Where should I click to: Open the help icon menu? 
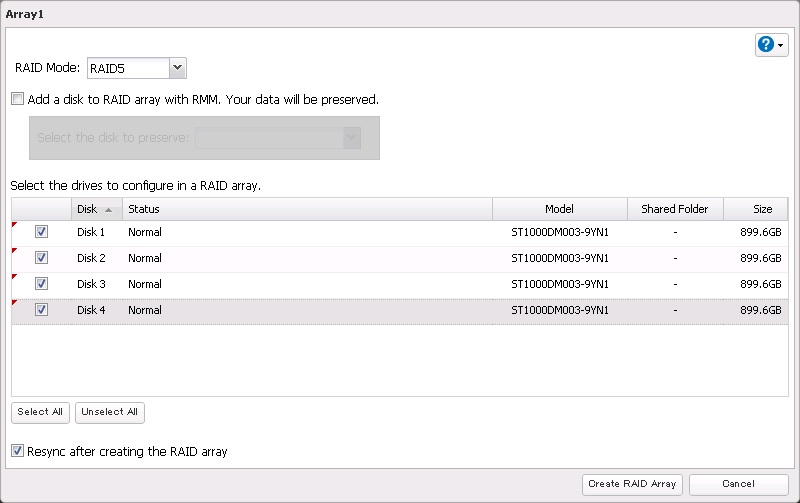(772, 45)
